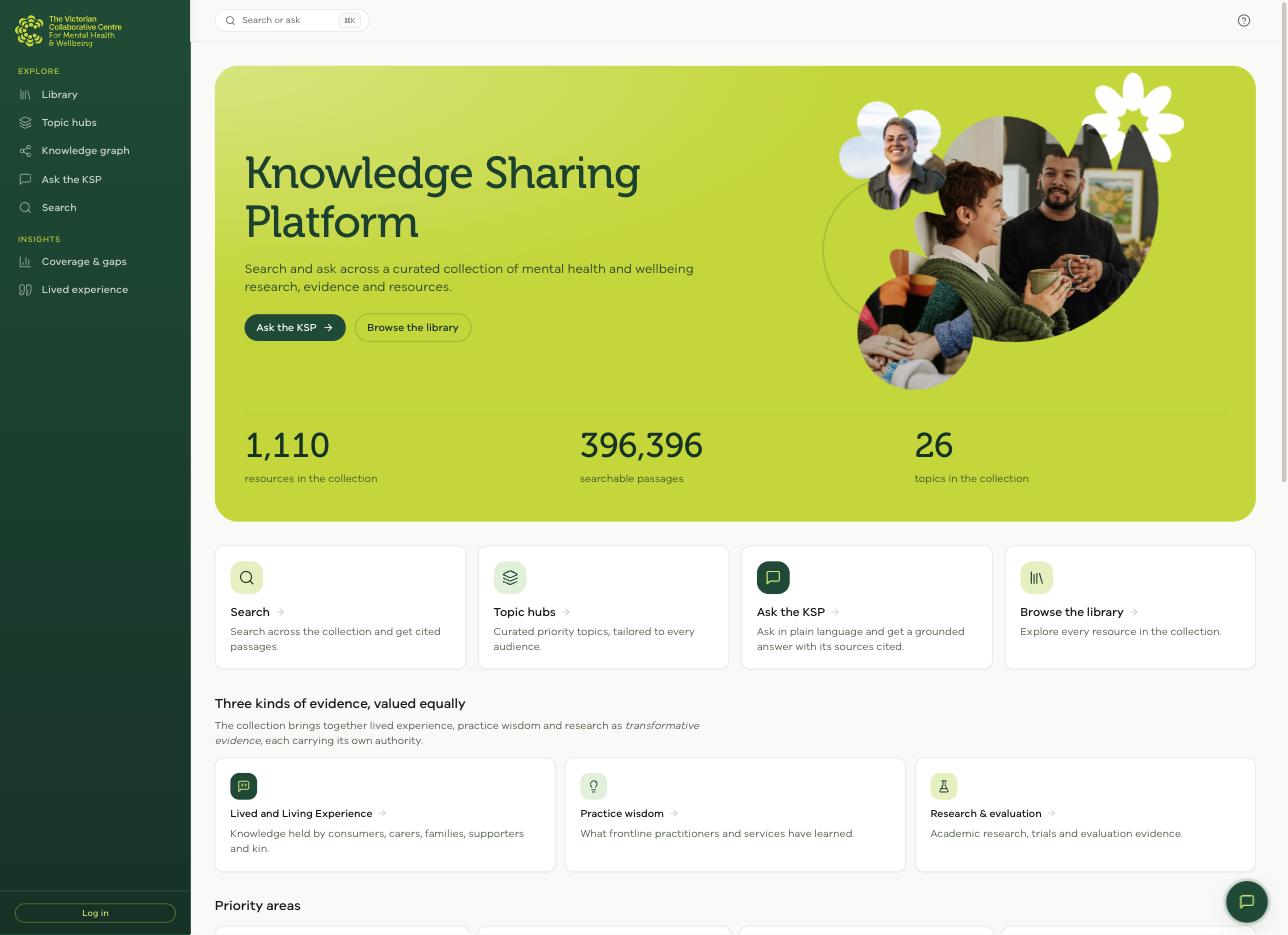Click the Browse the library hero button

click(413, 327)
